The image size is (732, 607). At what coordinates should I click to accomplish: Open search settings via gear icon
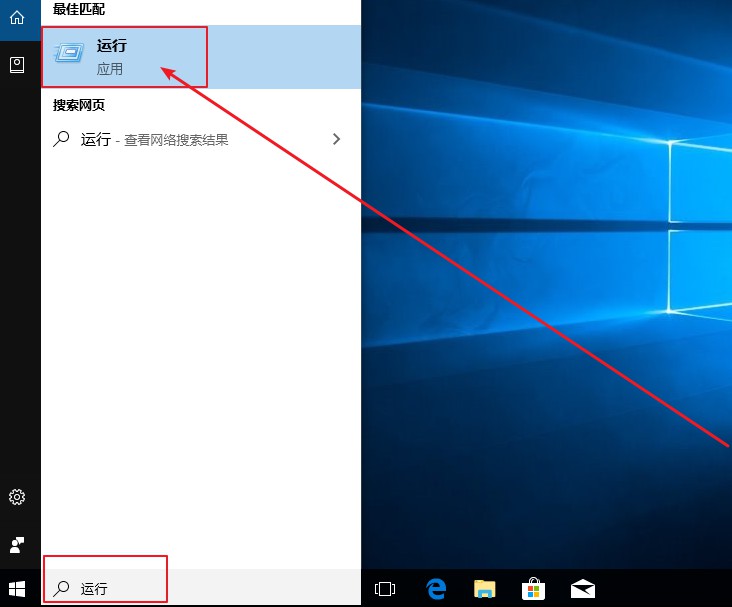(17, 497)
